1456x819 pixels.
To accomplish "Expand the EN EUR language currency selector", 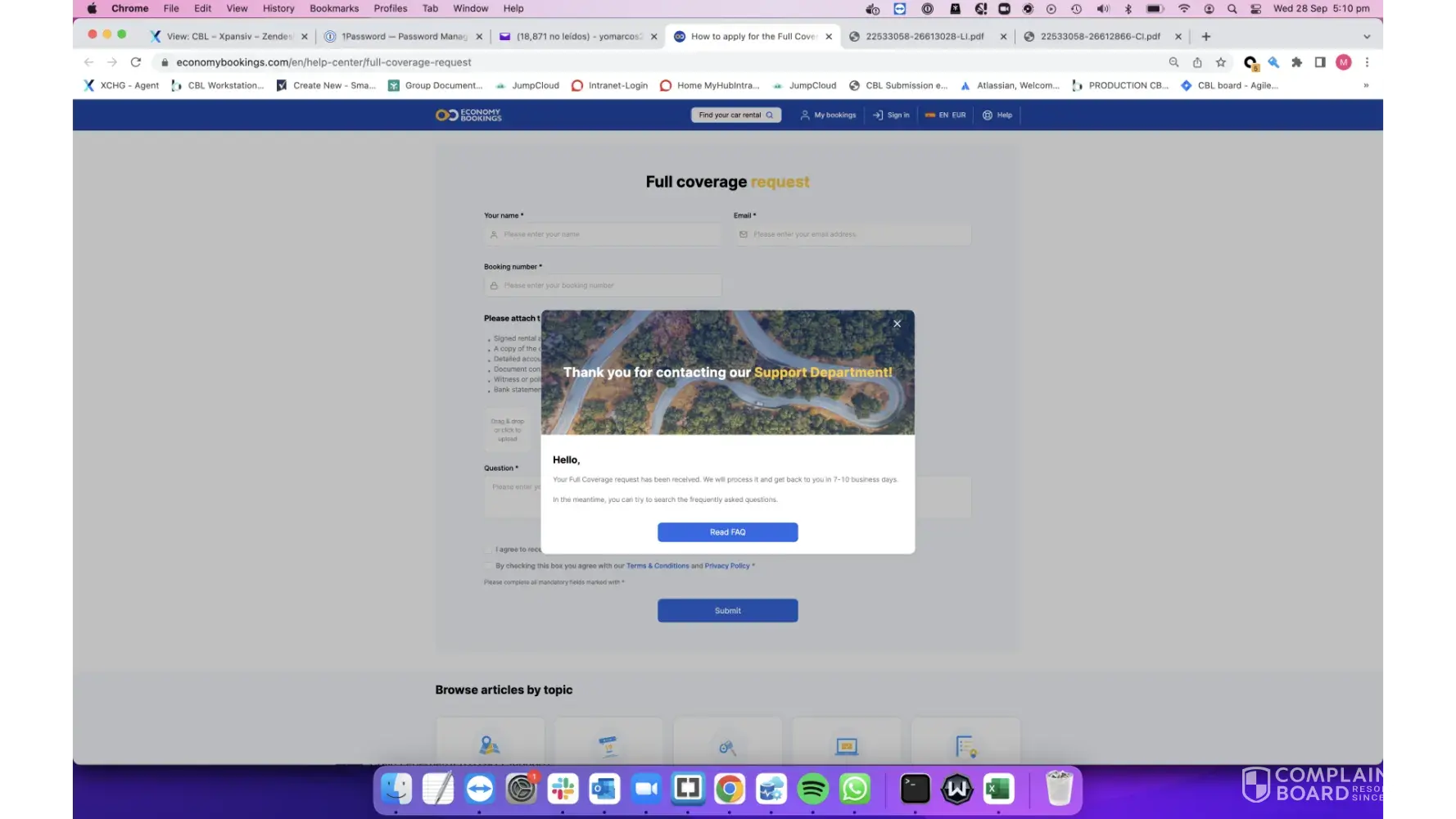I will click(945, 115).
